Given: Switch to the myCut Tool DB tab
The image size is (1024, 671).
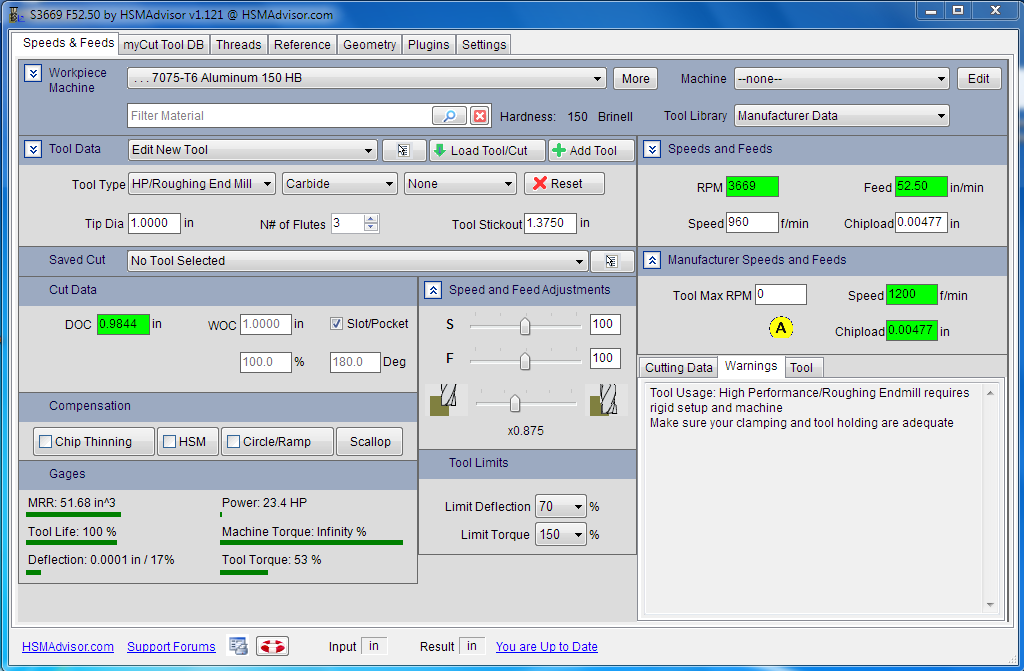Looking at the screenshot, I should (x=163, y=45).
